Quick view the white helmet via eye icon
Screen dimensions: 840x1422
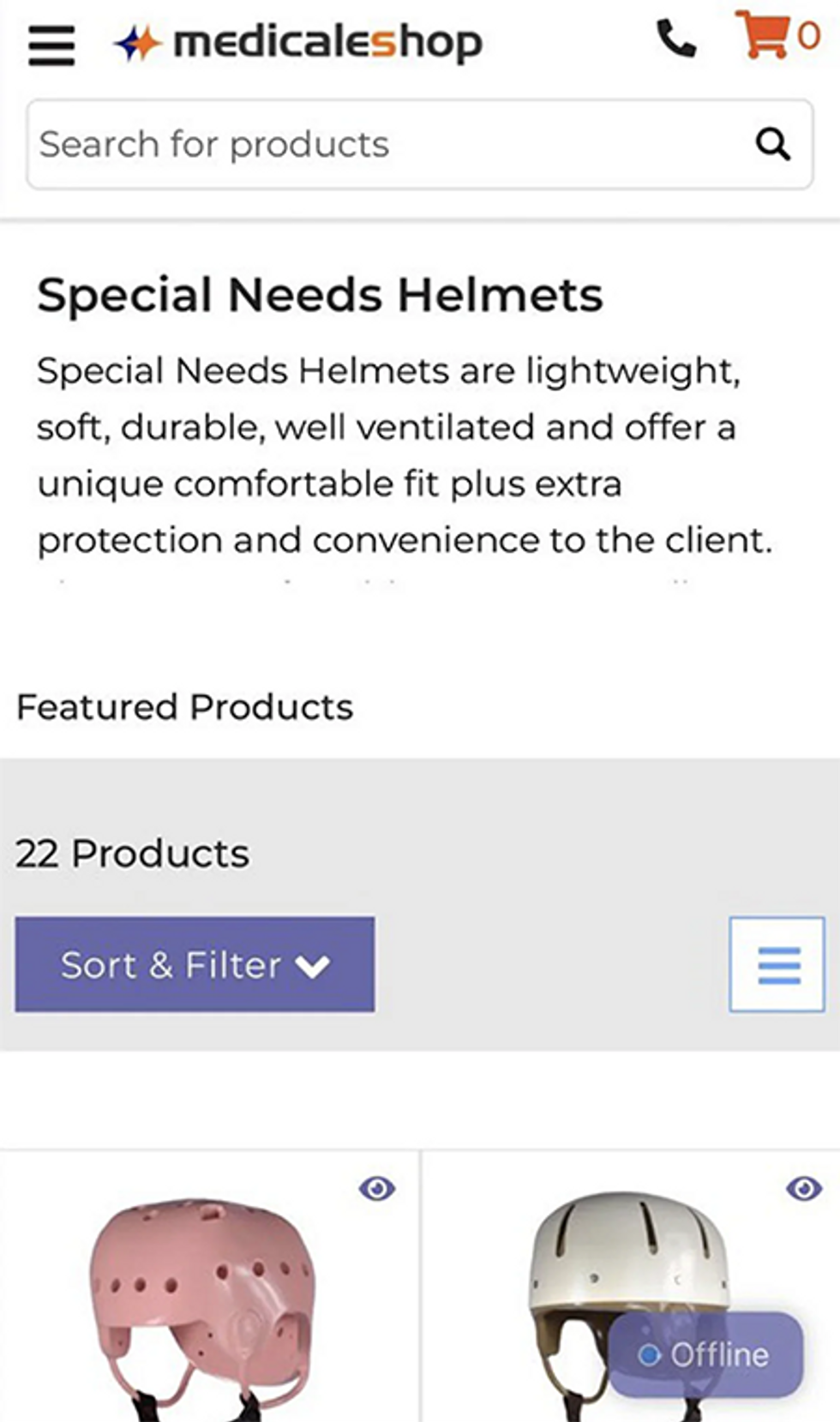tap(804, 1189)
